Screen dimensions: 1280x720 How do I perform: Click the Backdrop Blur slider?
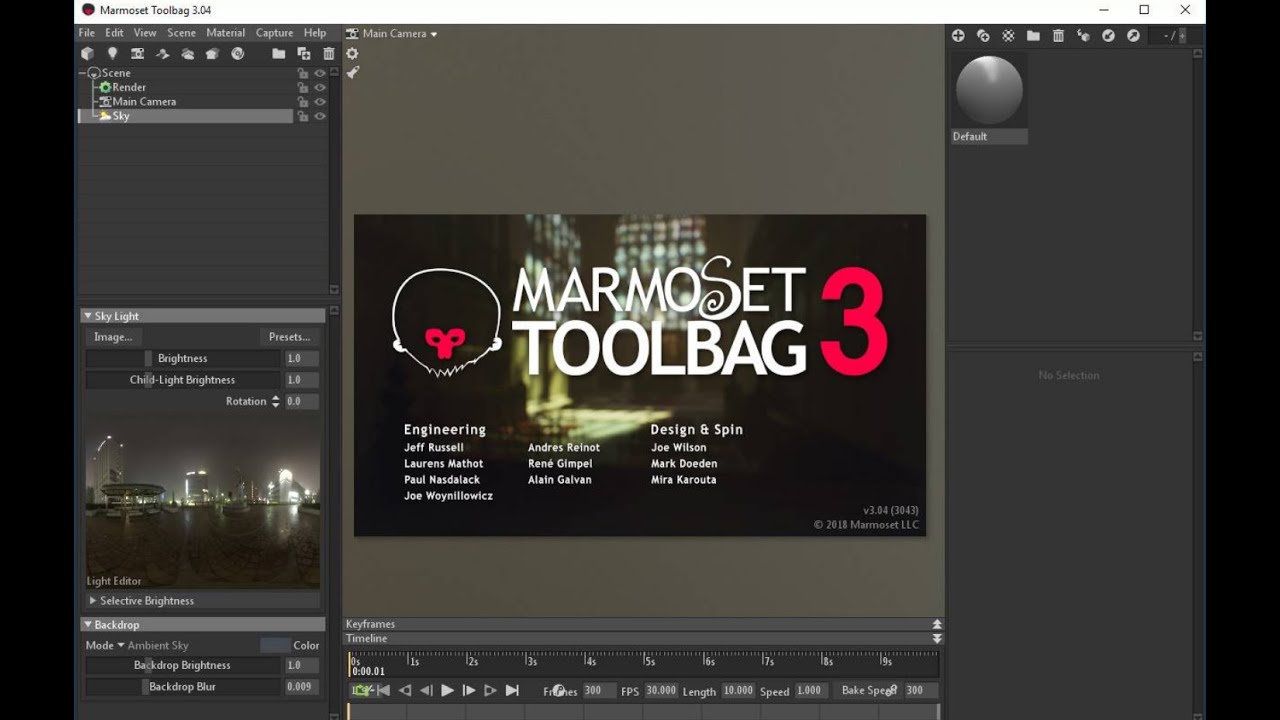click(182, 687)
